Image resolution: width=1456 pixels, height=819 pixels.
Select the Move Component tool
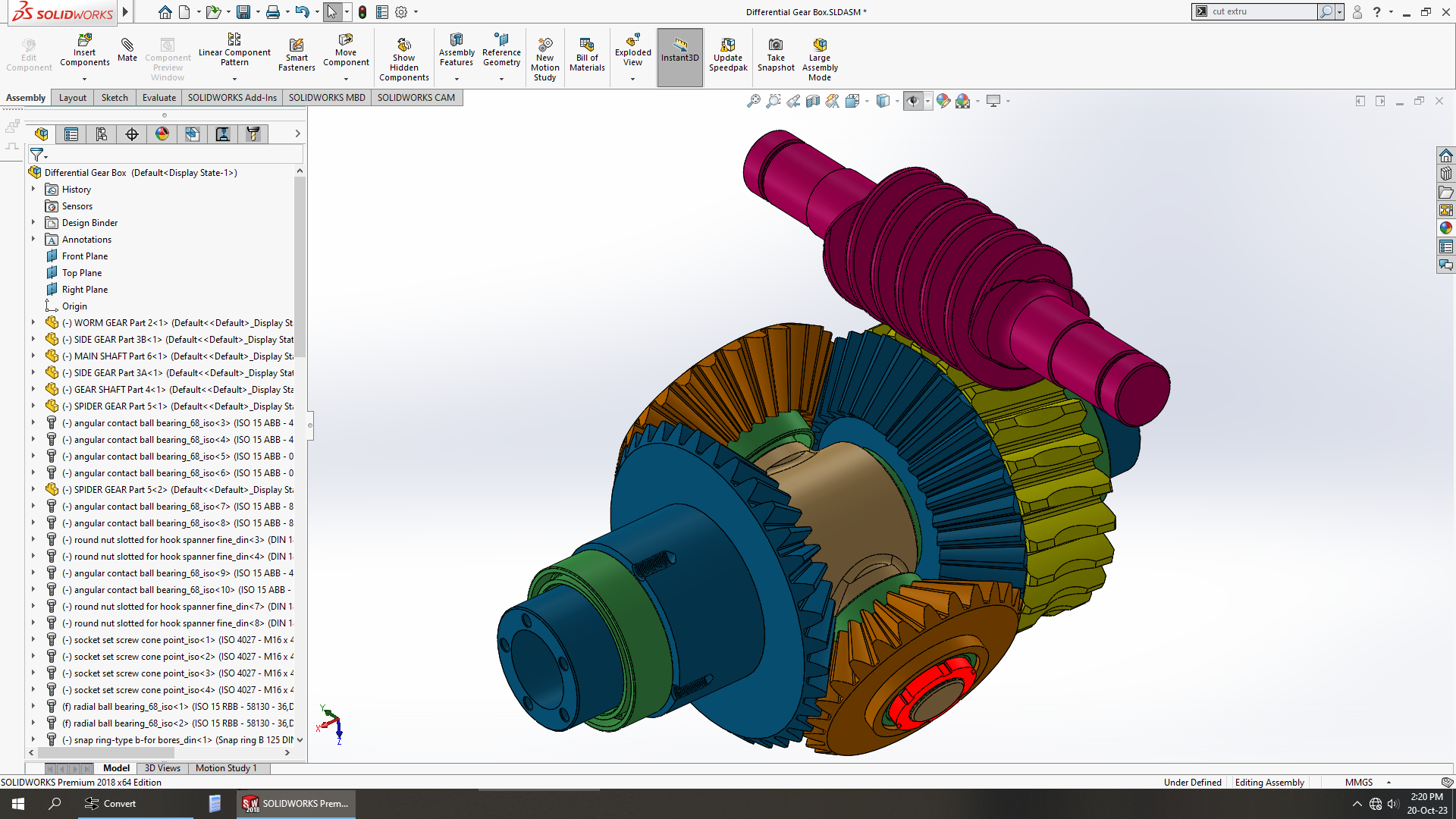click(x=346, y=51)
